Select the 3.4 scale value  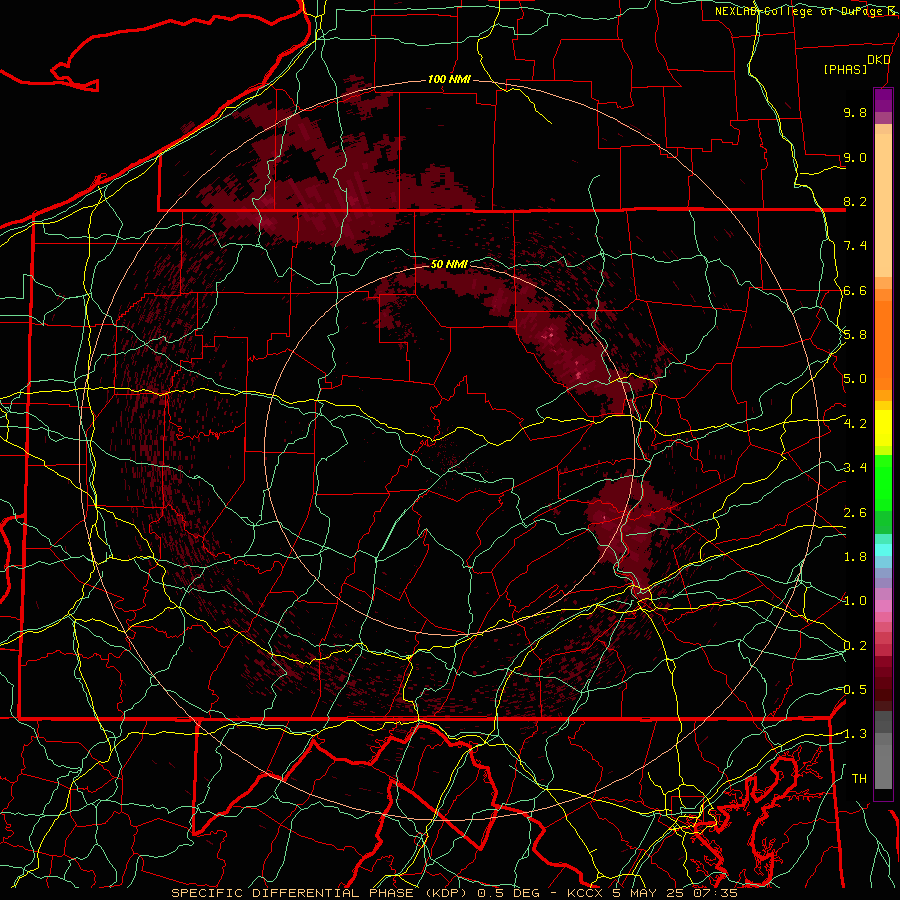pos(855,468)
